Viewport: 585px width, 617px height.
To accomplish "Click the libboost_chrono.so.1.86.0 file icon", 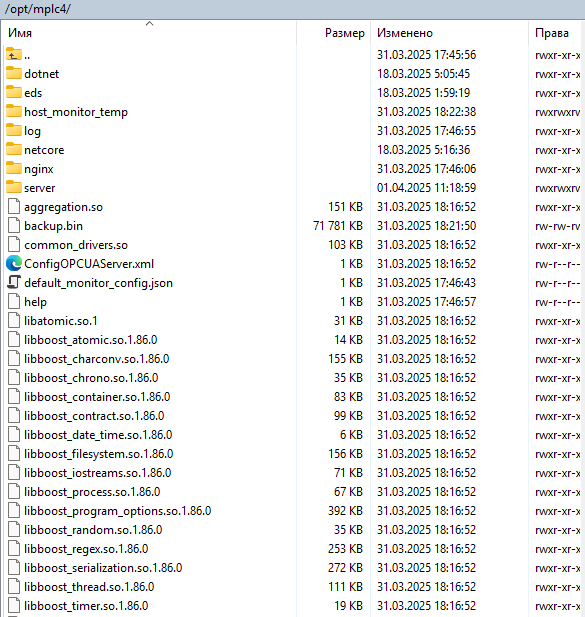I will (x=14, y=377).
